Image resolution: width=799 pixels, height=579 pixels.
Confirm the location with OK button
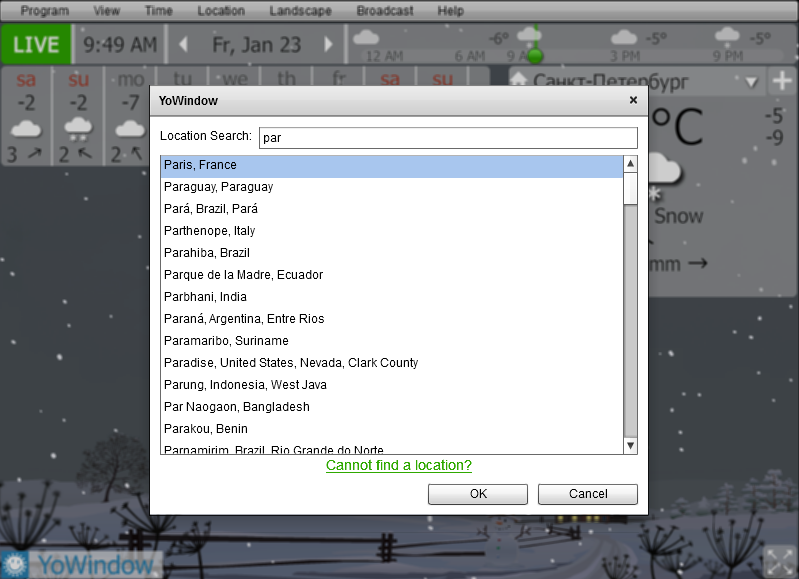478,494
